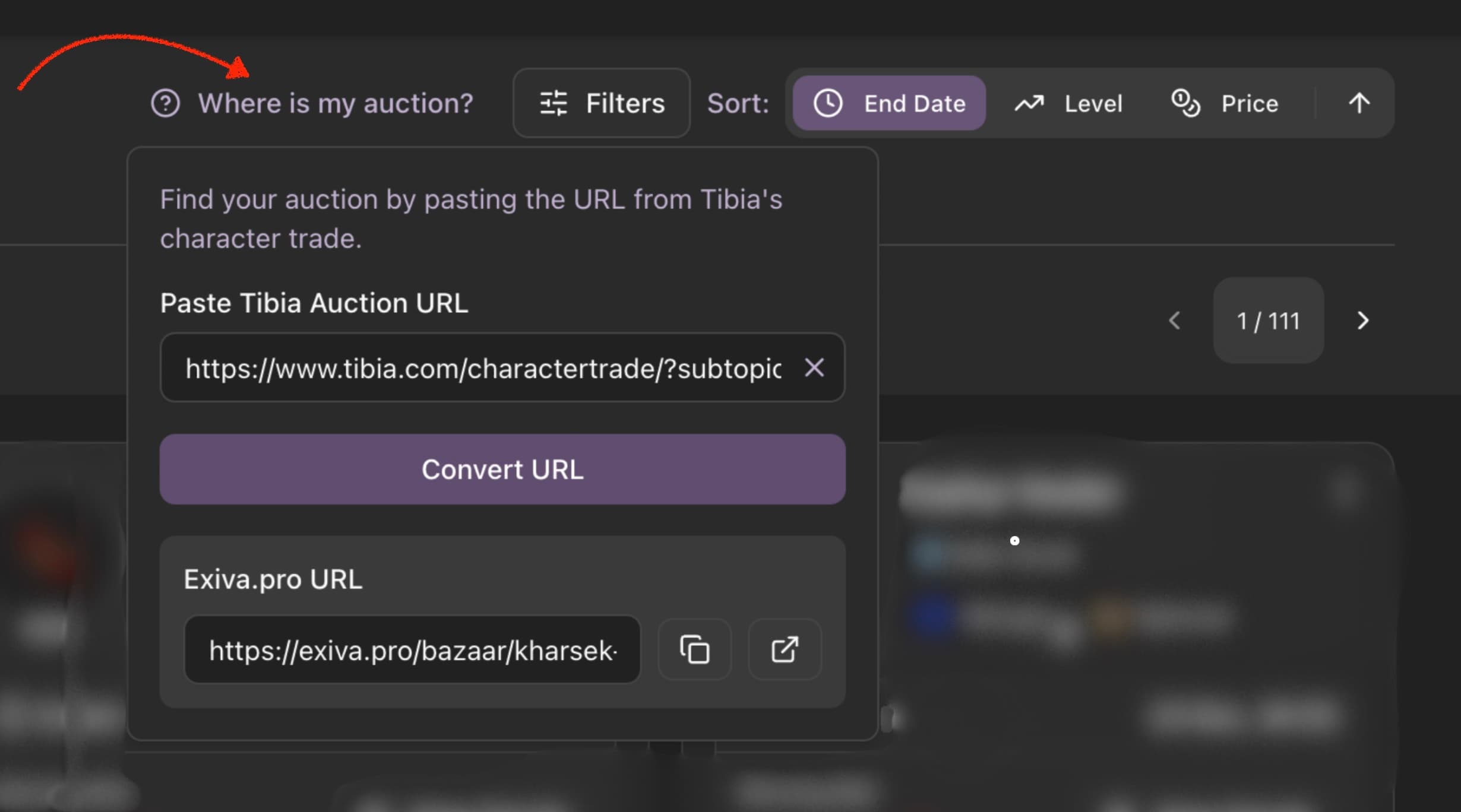Click the 1 / 111 page indicator

click(x=1268, y=321)
